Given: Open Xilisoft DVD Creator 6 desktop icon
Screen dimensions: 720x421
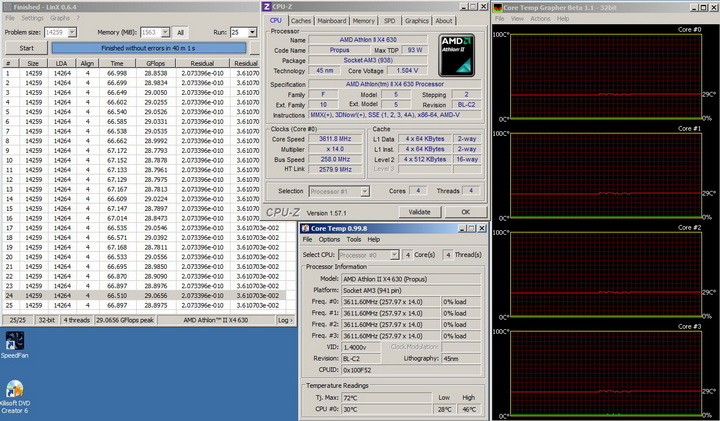Looking at the screenshot, I should [x=14, y=387].
